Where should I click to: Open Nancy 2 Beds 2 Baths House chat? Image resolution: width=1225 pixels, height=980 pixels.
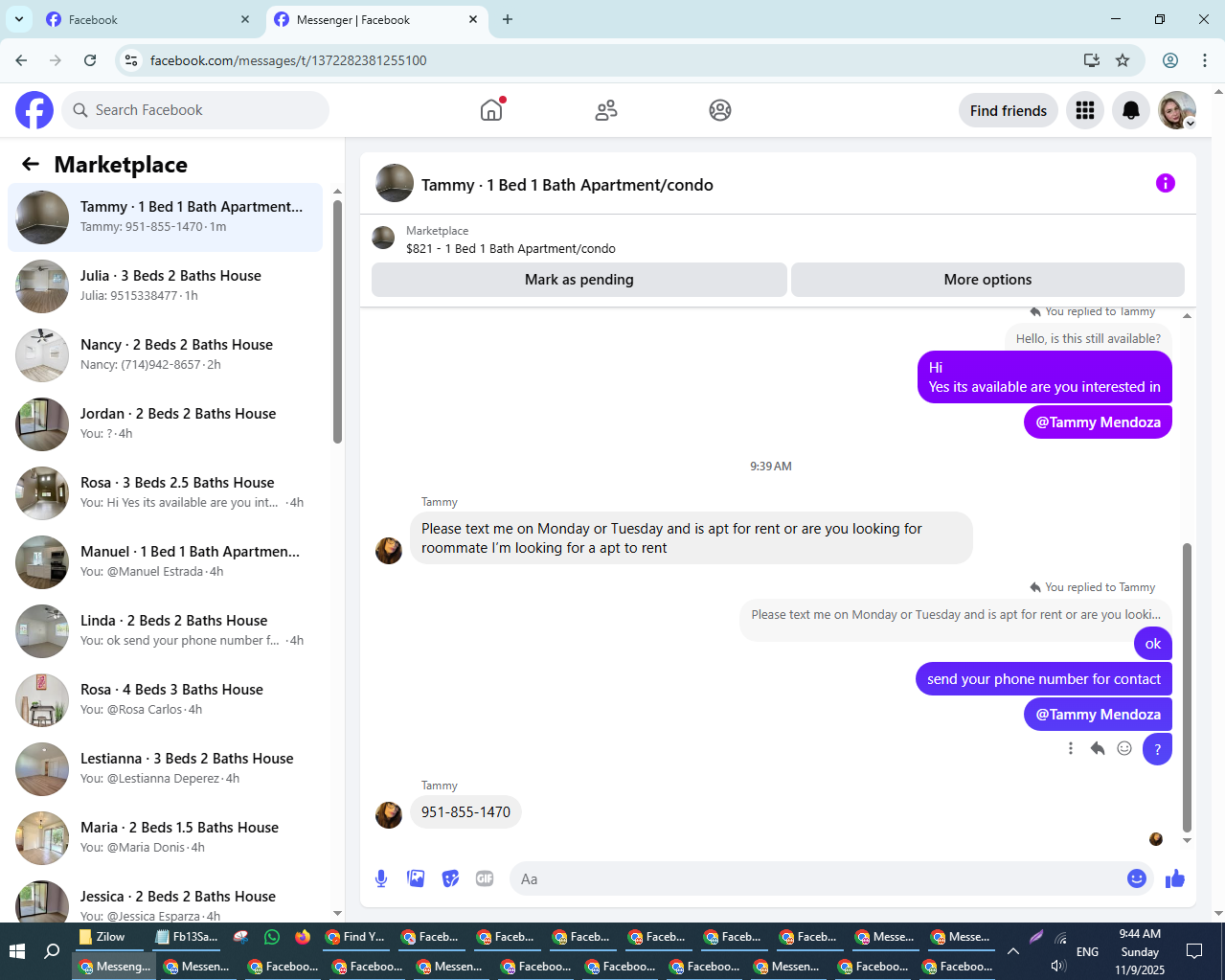pos(165,354)
